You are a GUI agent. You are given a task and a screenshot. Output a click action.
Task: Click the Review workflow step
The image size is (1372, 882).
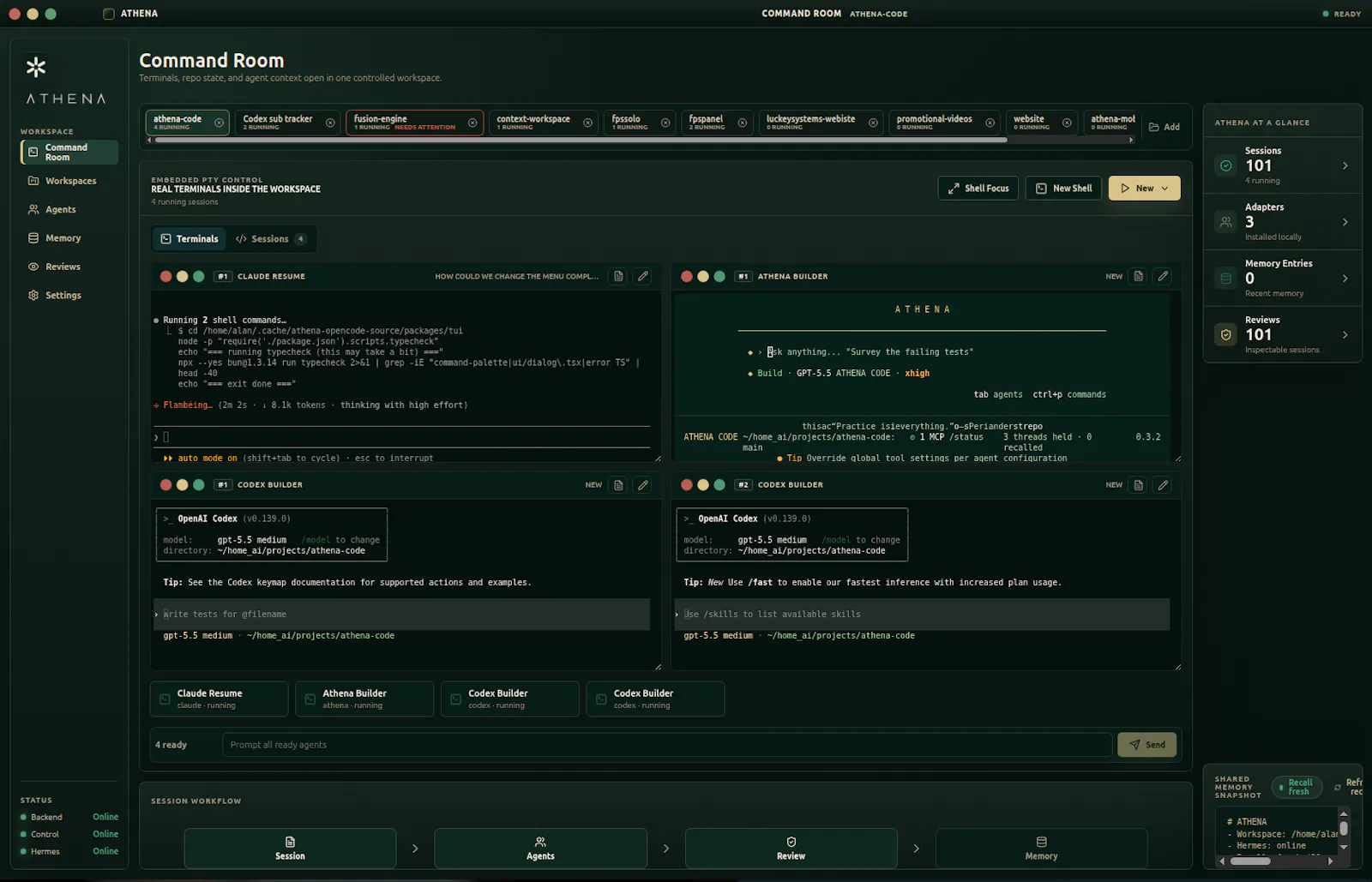point(791,849)
